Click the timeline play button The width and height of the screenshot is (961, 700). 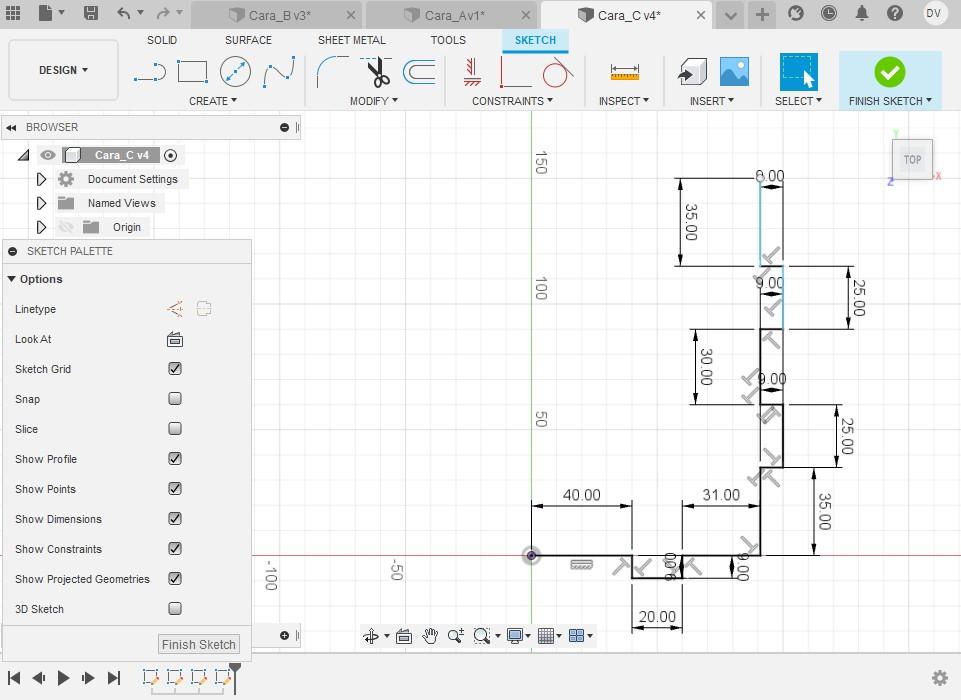(63, 678)
